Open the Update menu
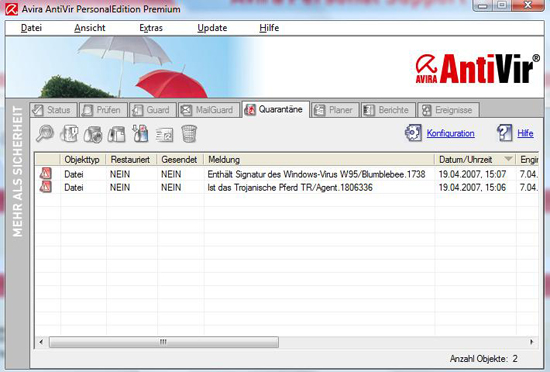 pos(212,28)
